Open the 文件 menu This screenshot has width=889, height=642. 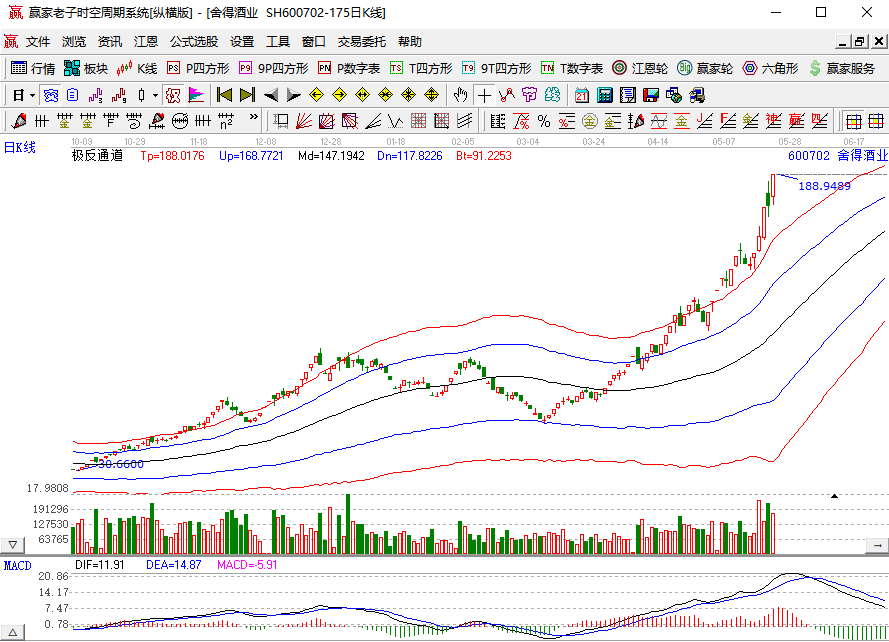[38, 41]
